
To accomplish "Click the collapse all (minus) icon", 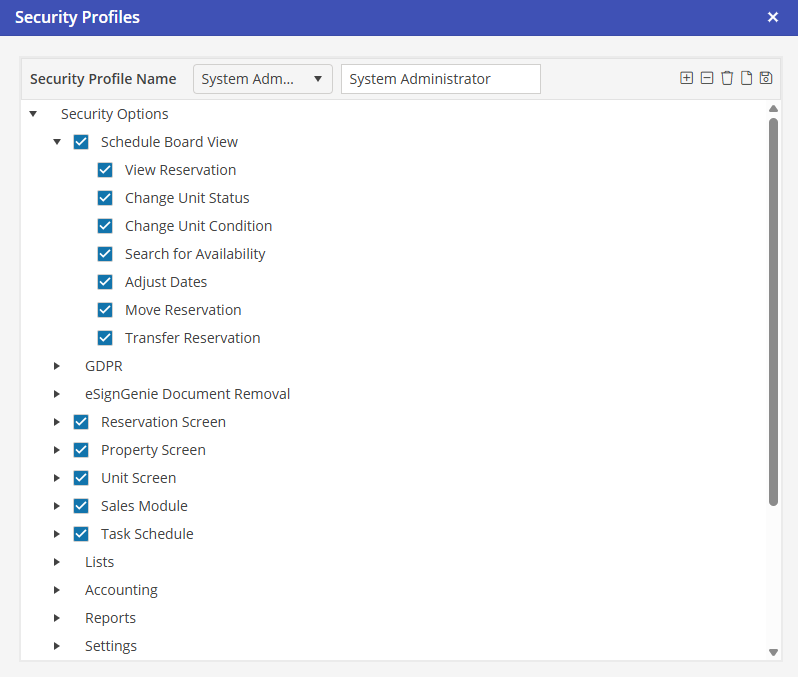I will 707,78.
